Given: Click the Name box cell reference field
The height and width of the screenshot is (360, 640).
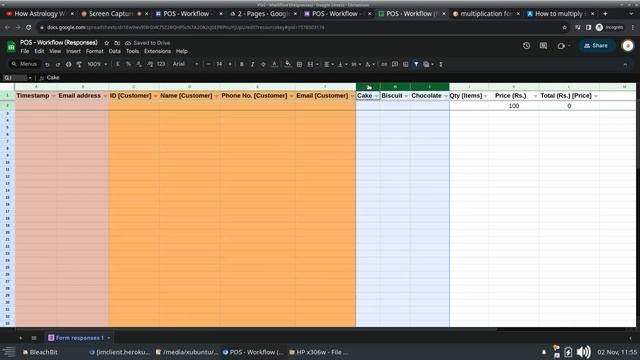Looking at the screenshot, I should (x=15, y=78).
